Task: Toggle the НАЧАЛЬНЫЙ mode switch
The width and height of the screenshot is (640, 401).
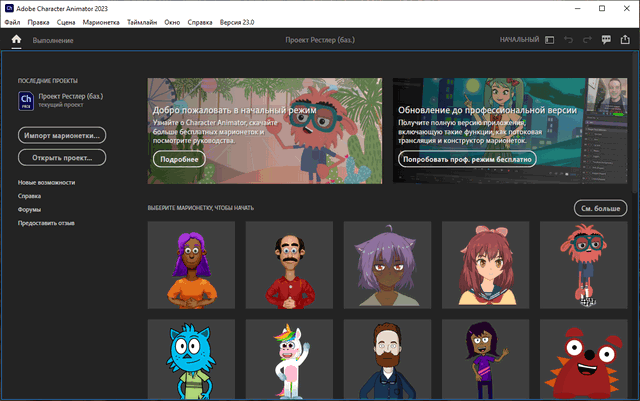Action: click(x=519, y=40)
